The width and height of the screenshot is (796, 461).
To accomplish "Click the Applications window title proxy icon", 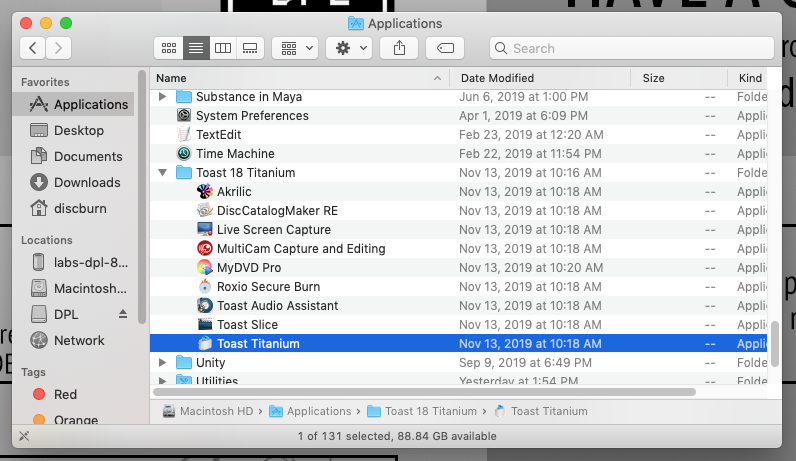I will click(x=355, y=23).
